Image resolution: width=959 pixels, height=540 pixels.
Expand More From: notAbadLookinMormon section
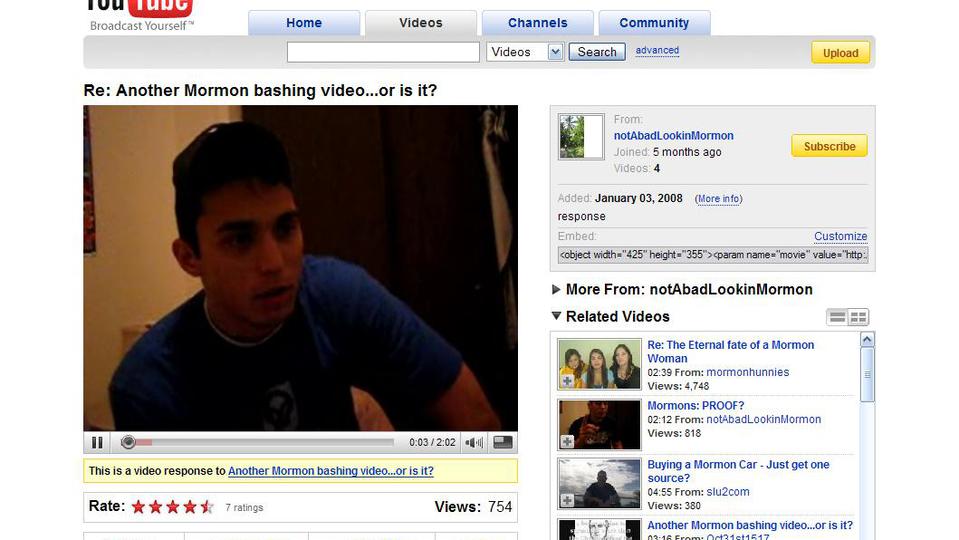557,290
